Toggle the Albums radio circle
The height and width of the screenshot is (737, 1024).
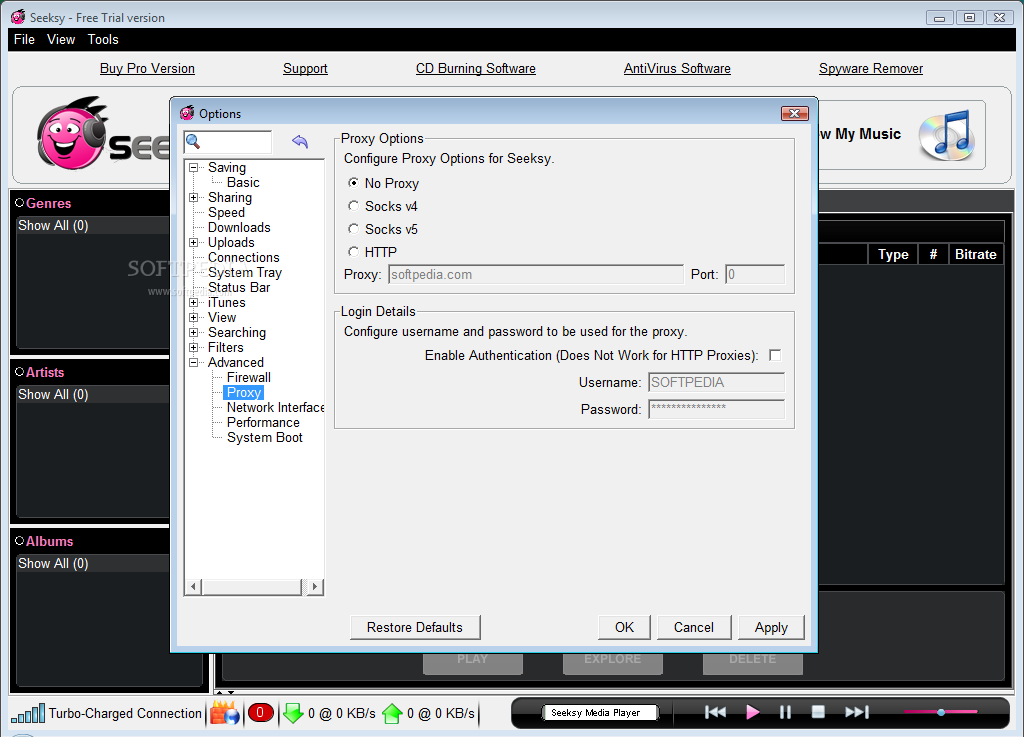coord(20,541)
